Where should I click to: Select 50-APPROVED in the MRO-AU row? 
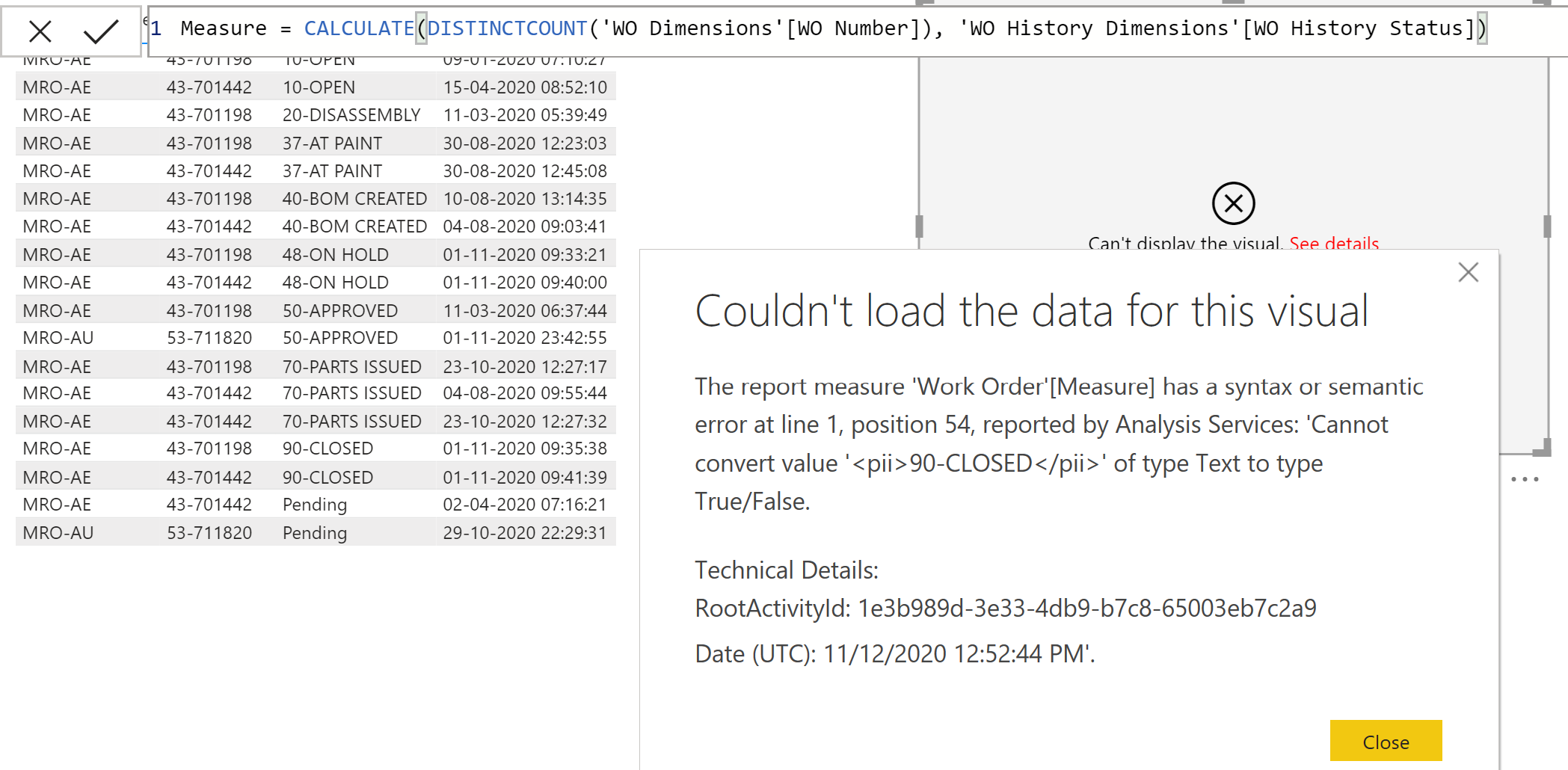[340, 338]
